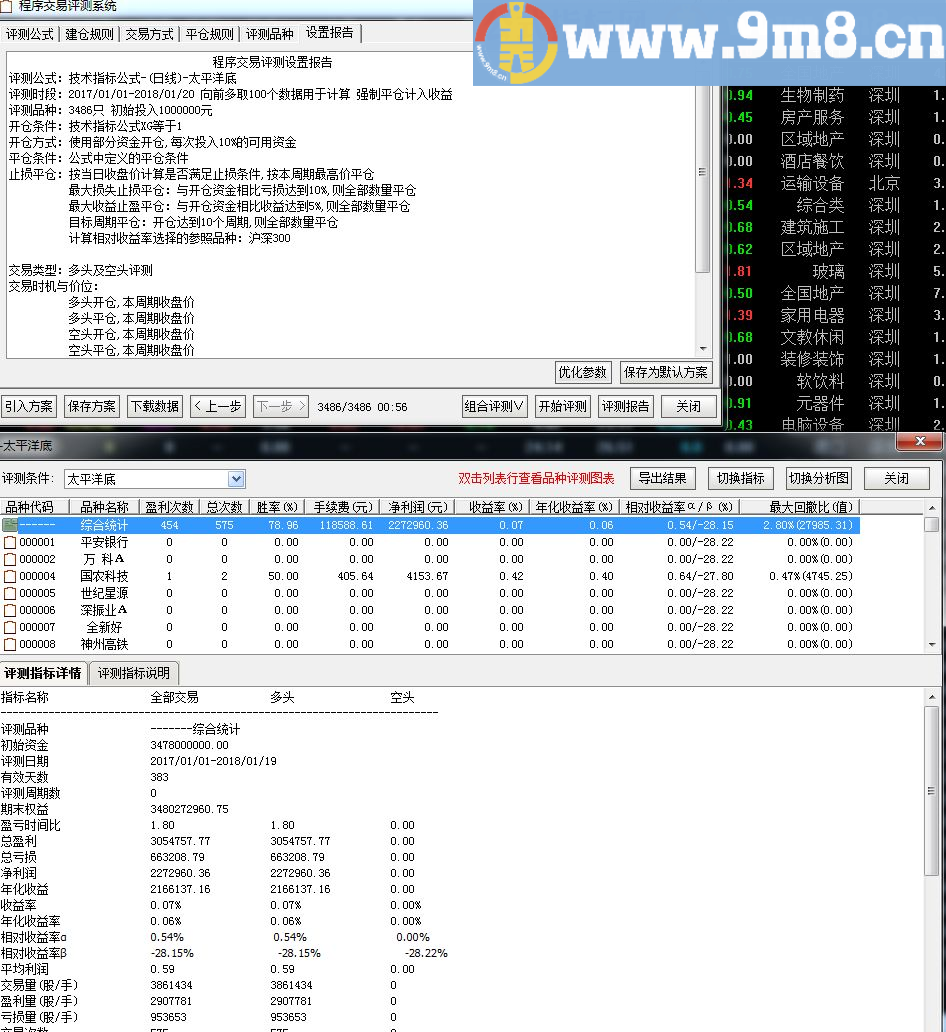The width and height of the screenshot is (946, 1032).
Task: Click the indicator details scrollbar thumb
Action: (x=932, y=791)
